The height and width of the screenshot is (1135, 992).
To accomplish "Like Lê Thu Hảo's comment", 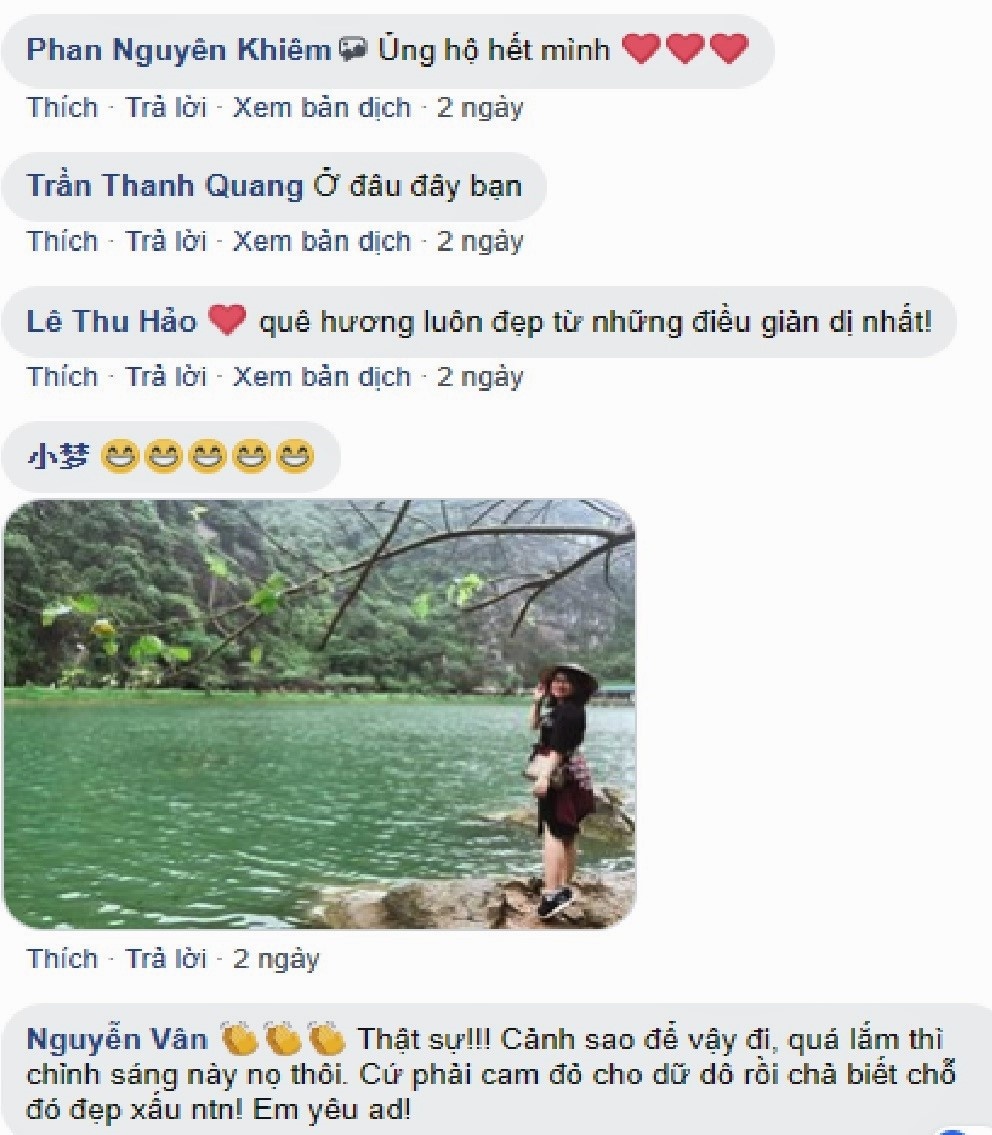I will [x=62, y=376].
